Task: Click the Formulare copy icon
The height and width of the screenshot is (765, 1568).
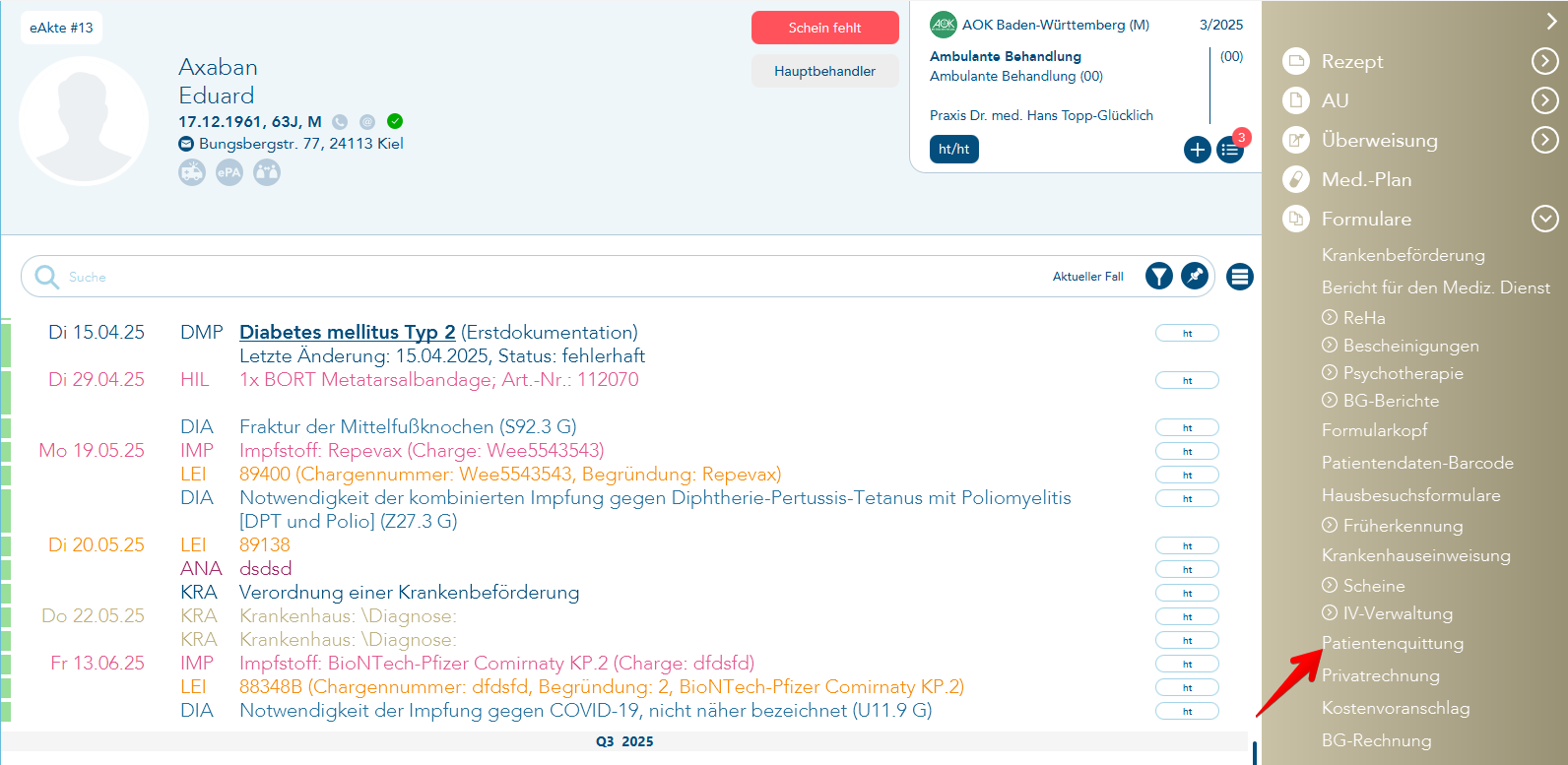Action: (x=1296, y=219)
